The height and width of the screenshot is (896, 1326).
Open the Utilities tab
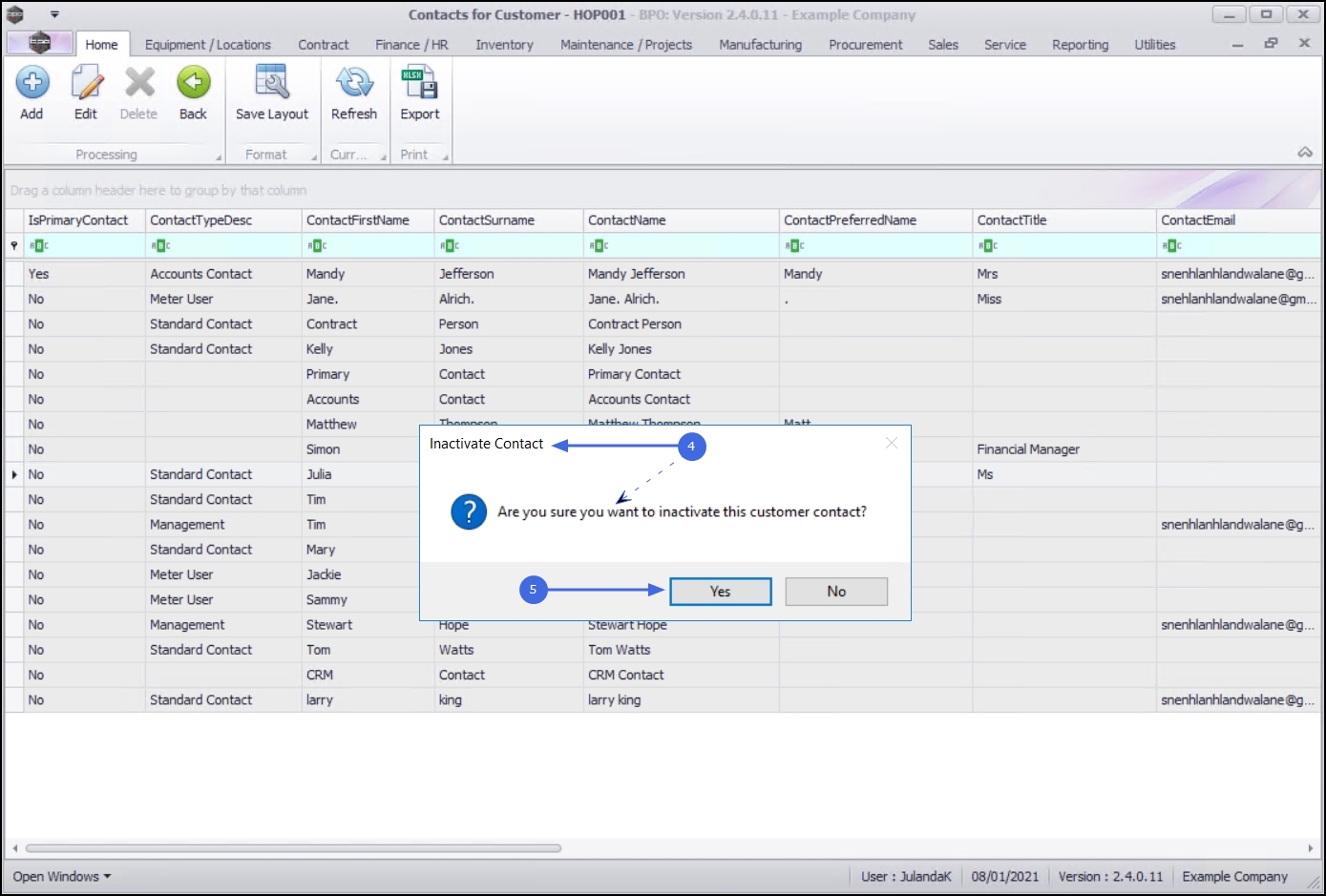(x=1155, y=45)
